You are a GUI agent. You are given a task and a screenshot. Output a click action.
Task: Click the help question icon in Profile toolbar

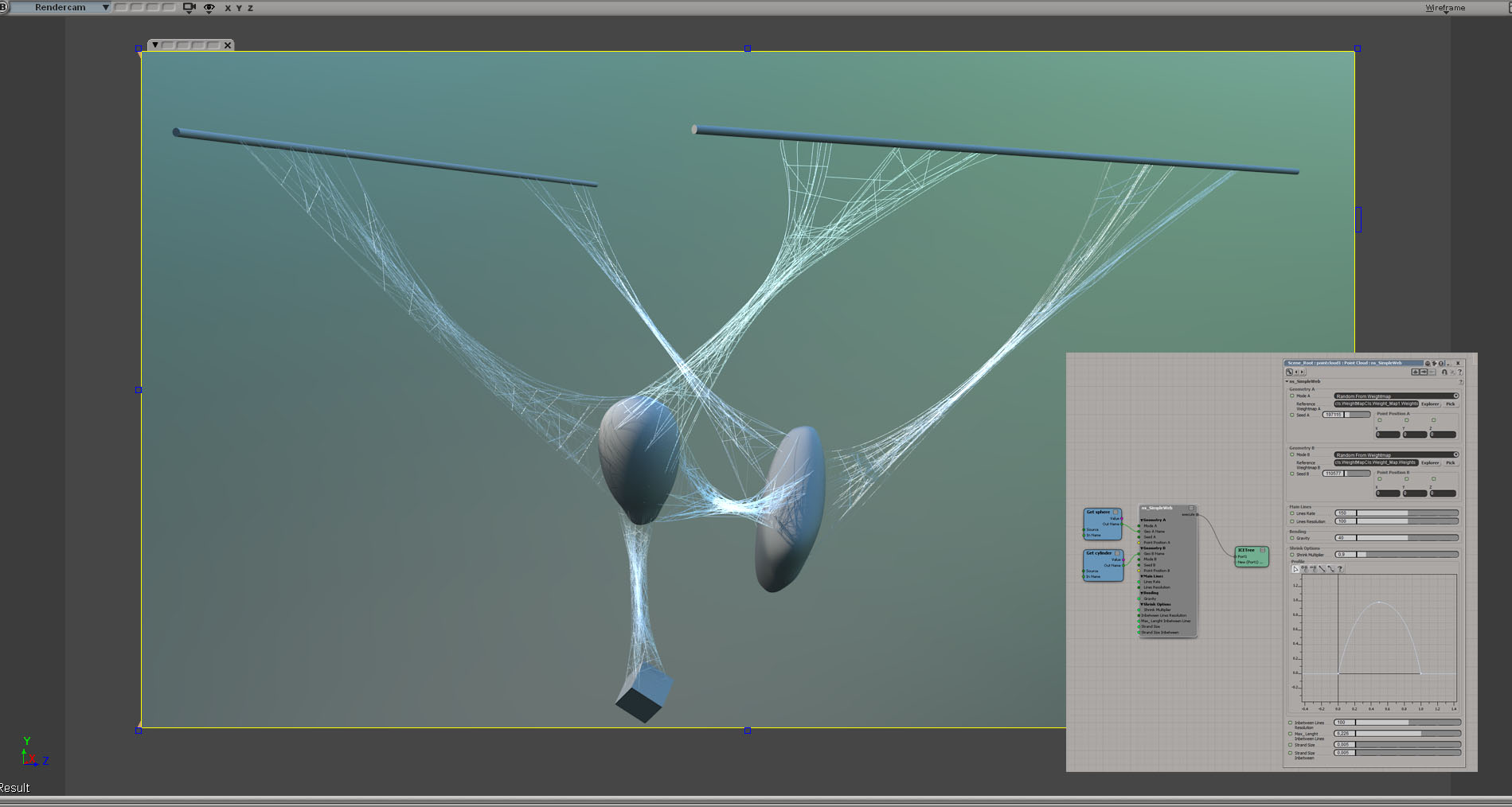coord(1339,569)
